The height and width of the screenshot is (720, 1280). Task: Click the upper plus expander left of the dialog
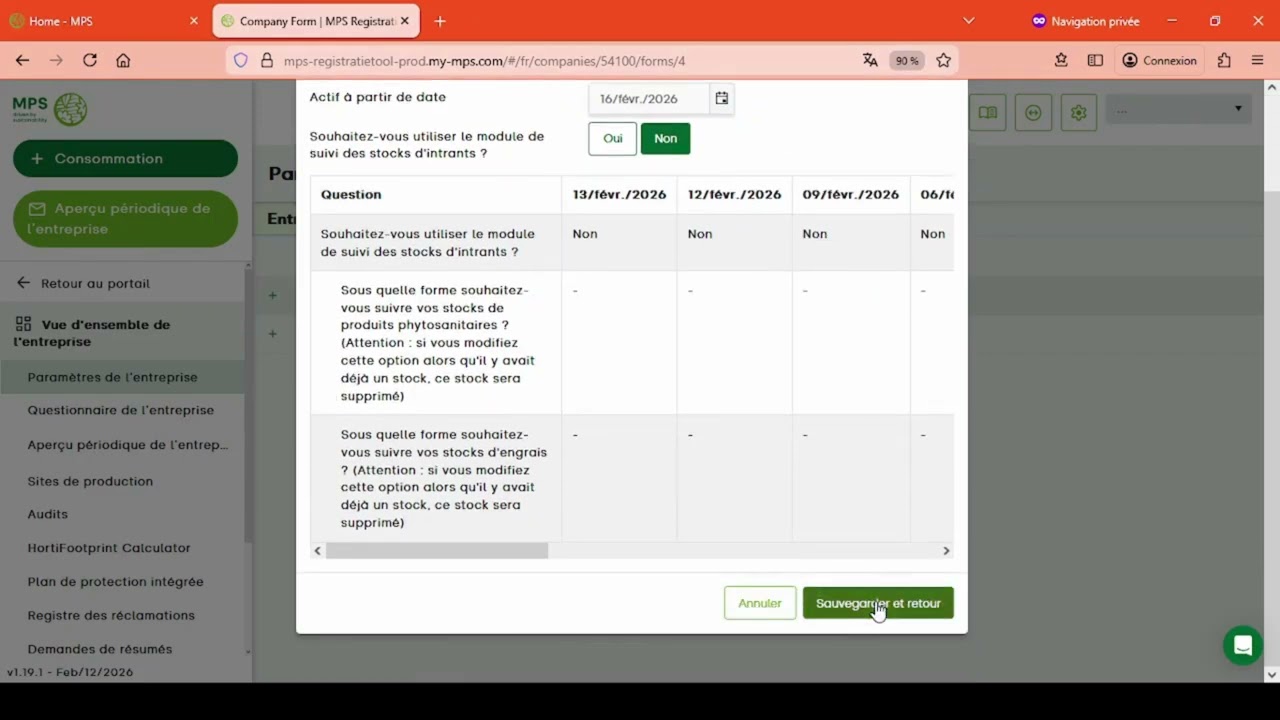click(x=272, y=295)
